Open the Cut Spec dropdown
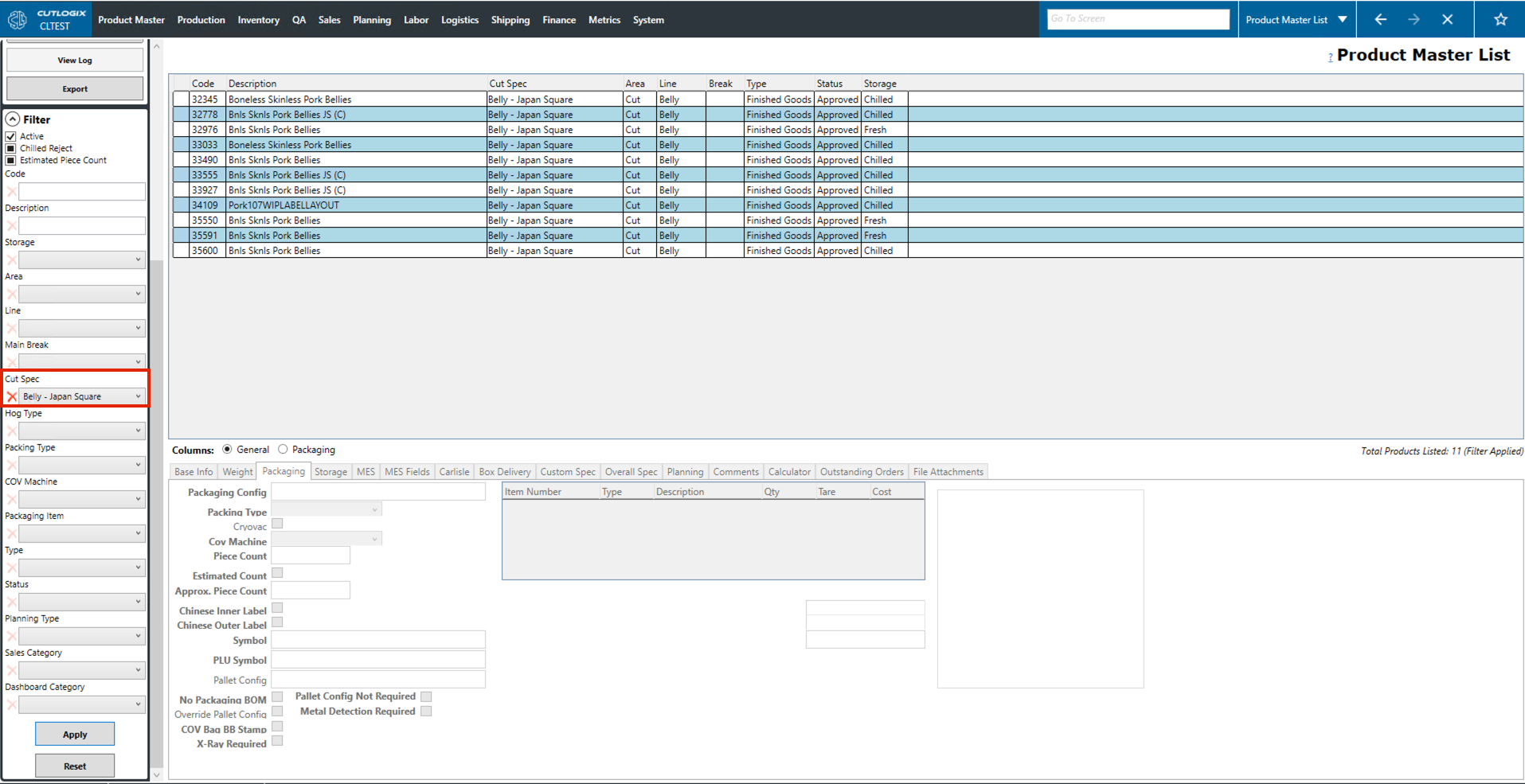 (138, 396)
